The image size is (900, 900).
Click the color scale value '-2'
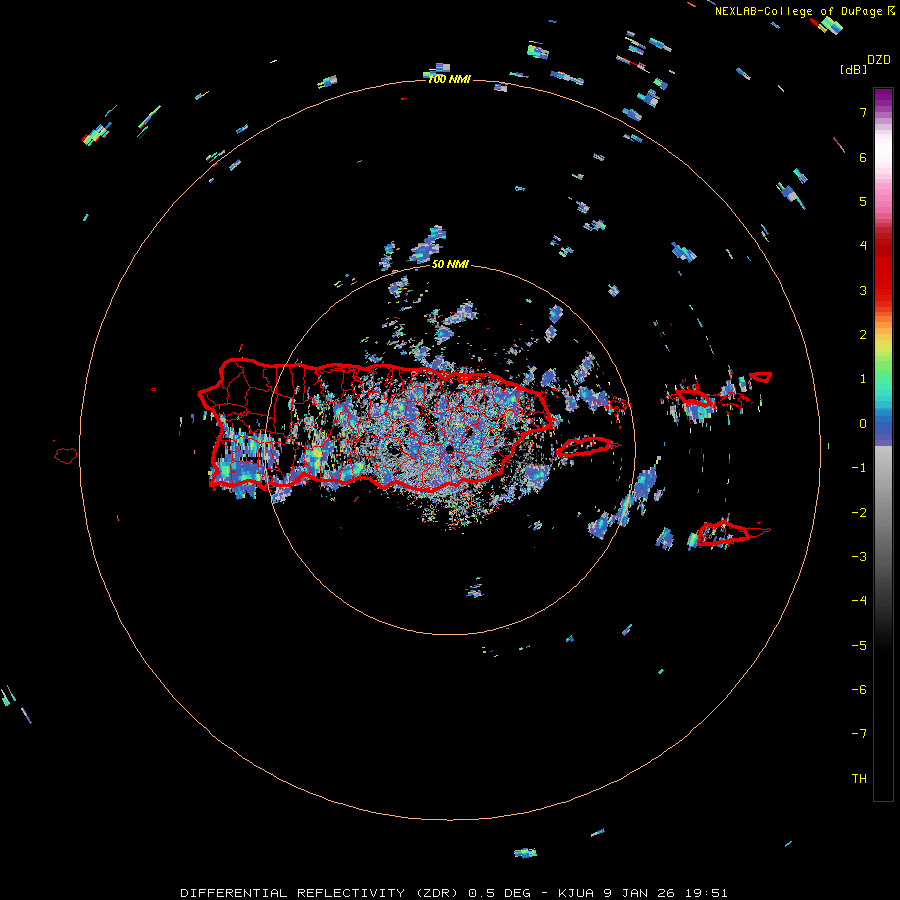pyautogui.click(x=859, y=513)
